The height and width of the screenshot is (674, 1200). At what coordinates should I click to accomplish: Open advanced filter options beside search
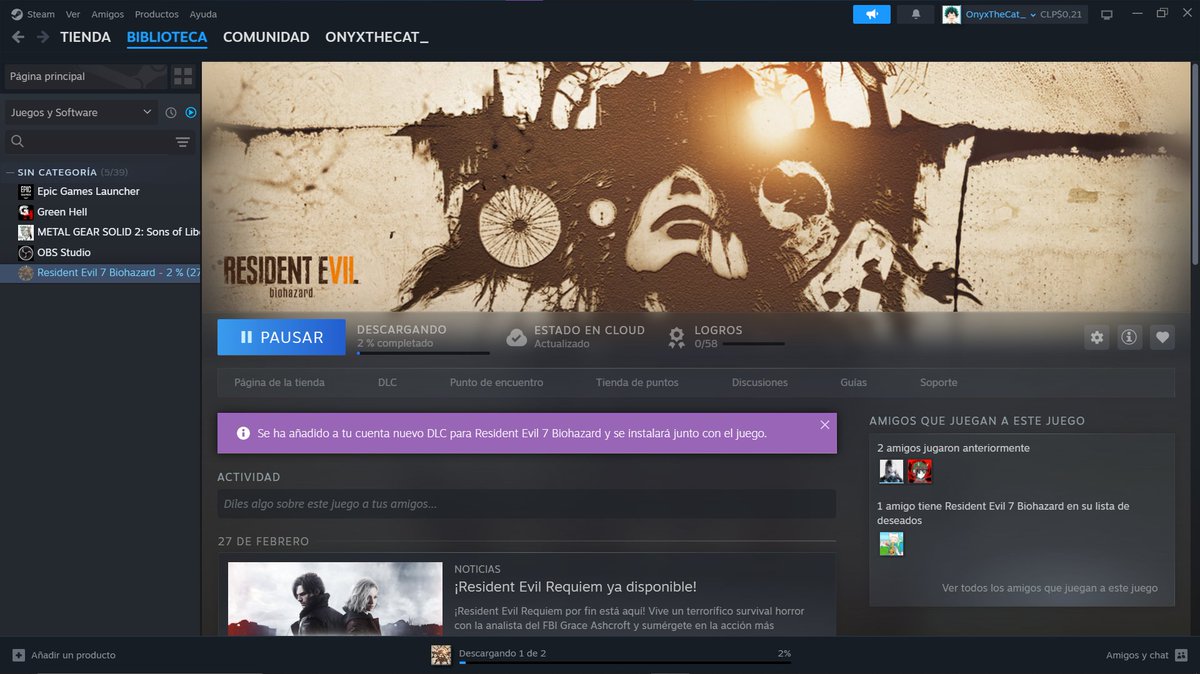pos(182,142)
